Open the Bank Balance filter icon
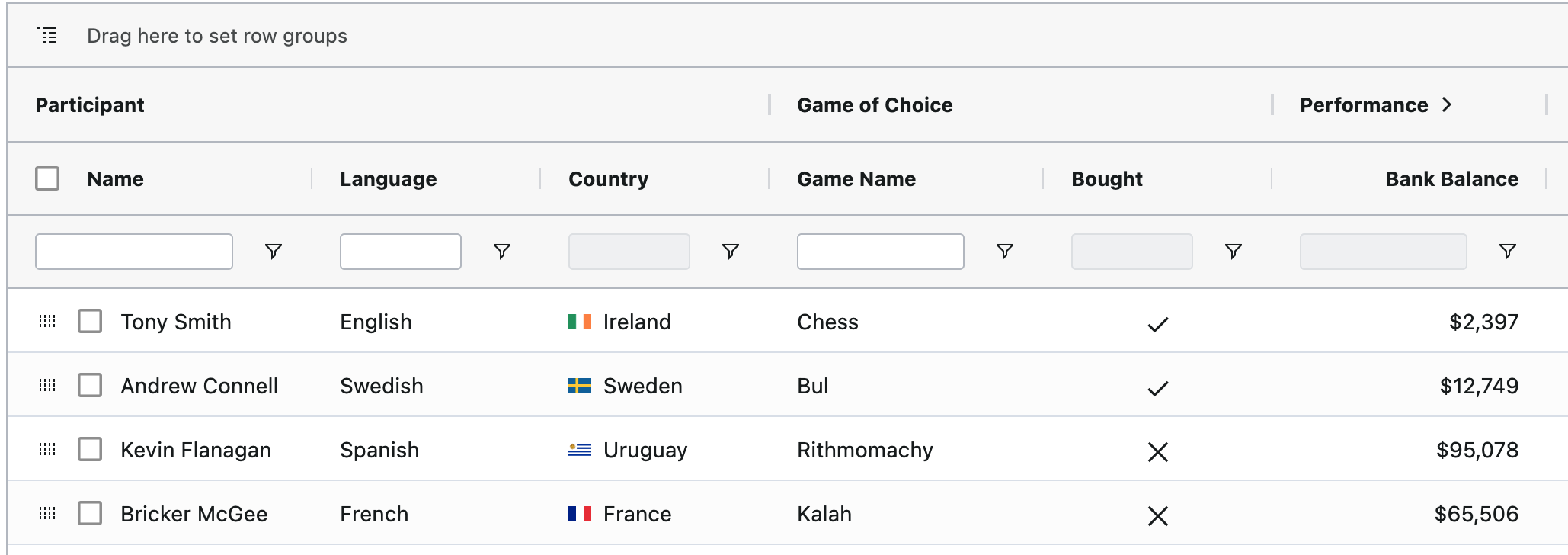The height and width of the screenshot is (555, 1568). point(1507,252)
